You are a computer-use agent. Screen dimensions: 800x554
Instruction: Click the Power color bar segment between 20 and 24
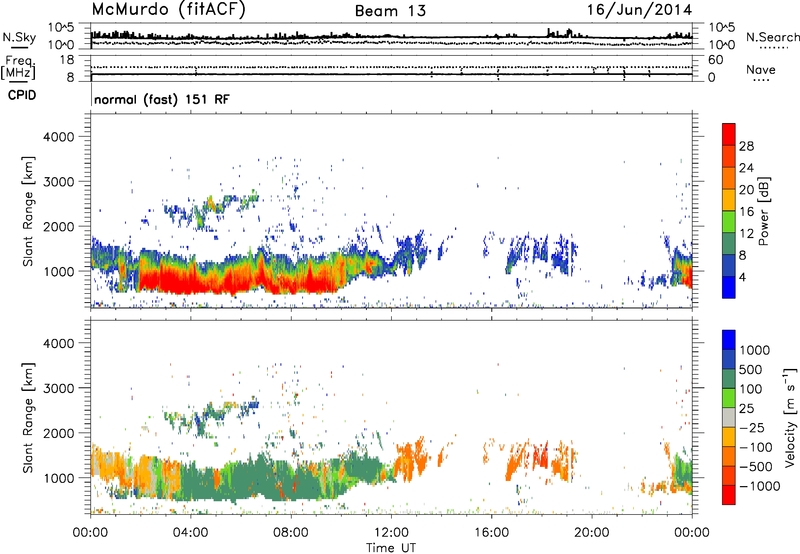729,178
